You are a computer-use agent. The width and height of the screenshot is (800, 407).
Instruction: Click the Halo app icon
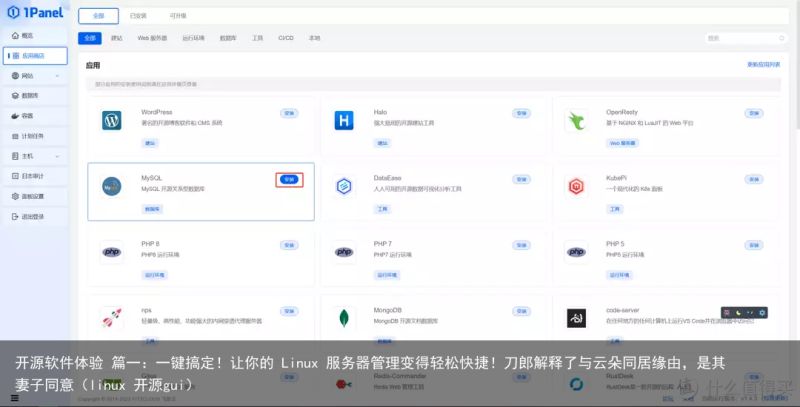[x=344, y=121]
